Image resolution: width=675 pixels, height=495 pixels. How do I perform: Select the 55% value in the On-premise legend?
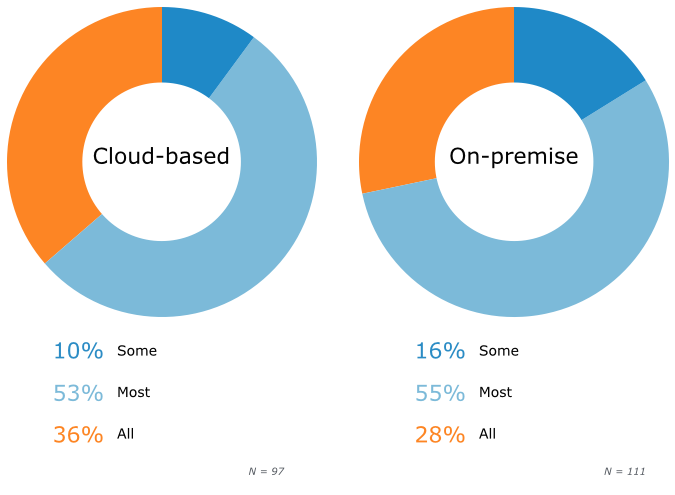point(440,393)
